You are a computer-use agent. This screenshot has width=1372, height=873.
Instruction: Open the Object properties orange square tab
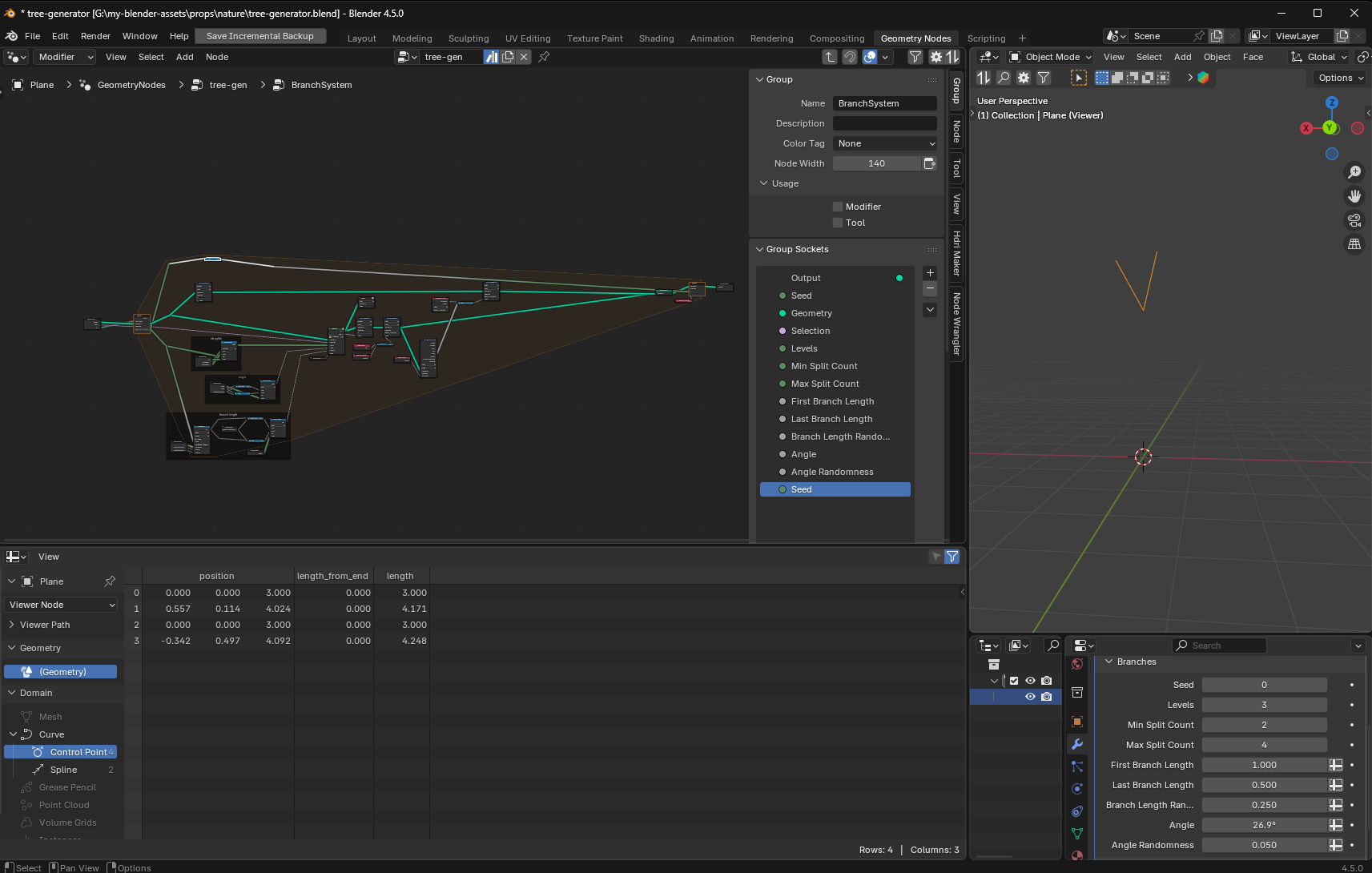(1077, 722)
